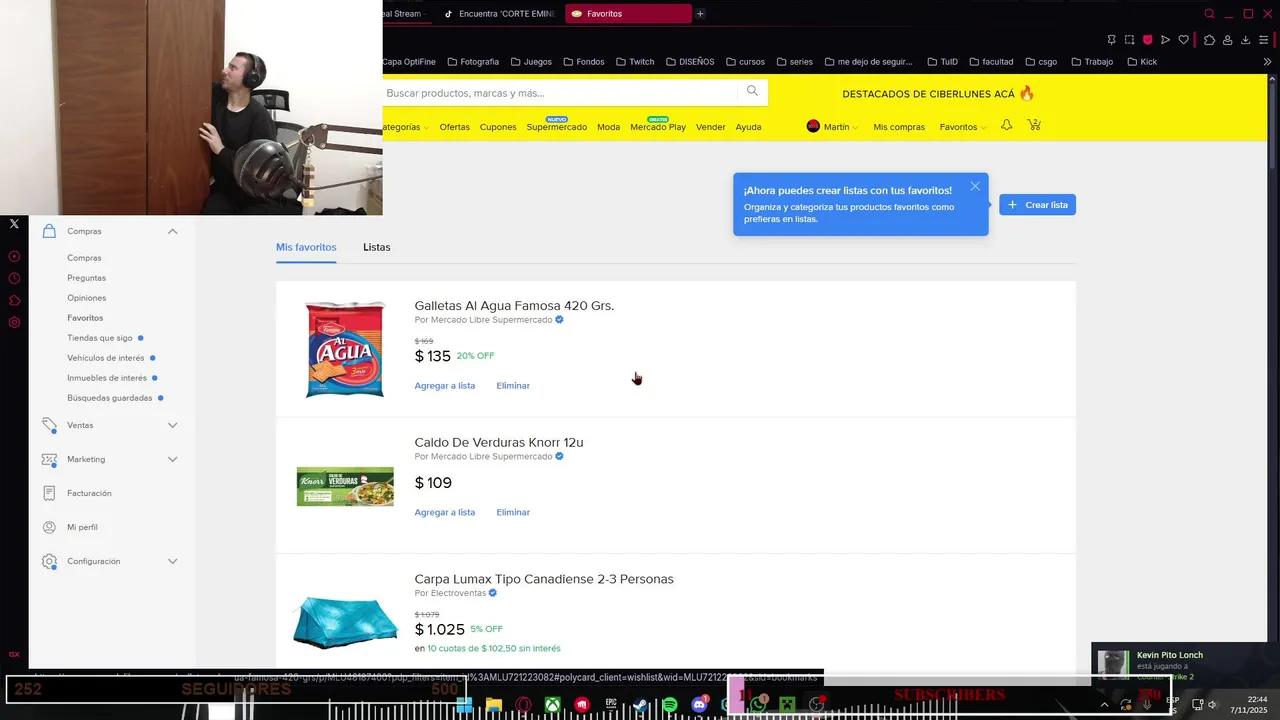Open the notifications bell

coord(1007,125)
